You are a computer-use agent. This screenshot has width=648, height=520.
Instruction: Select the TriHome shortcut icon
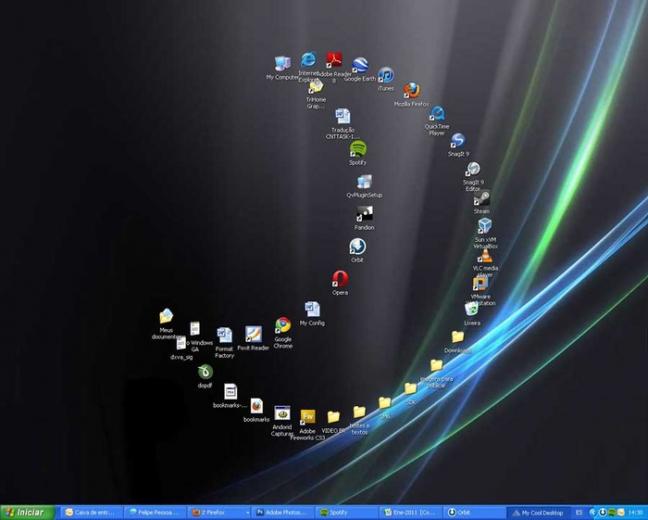coord(316,86)
